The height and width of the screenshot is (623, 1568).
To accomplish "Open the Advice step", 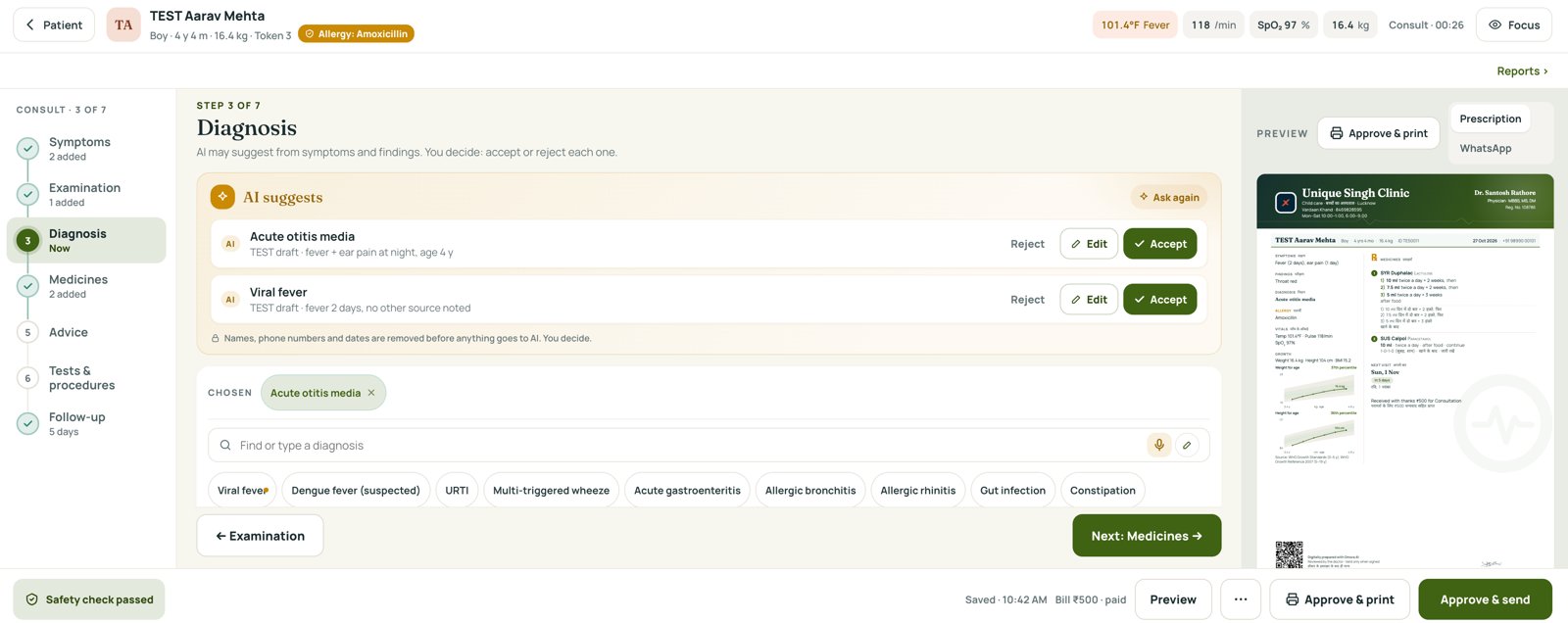I will coord(86,332).
